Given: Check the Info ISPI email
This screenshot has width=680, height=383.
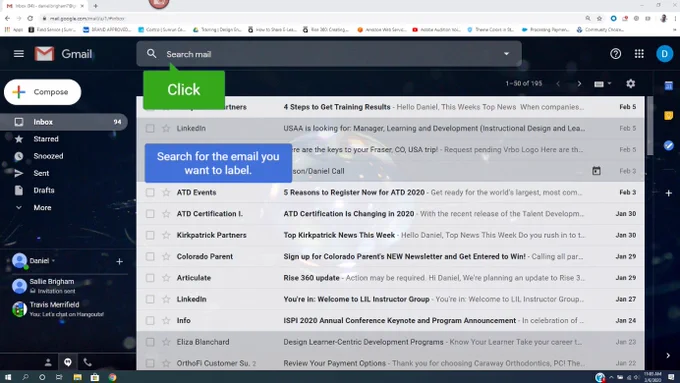Looking at the screenshot, I should pos(150,321).
